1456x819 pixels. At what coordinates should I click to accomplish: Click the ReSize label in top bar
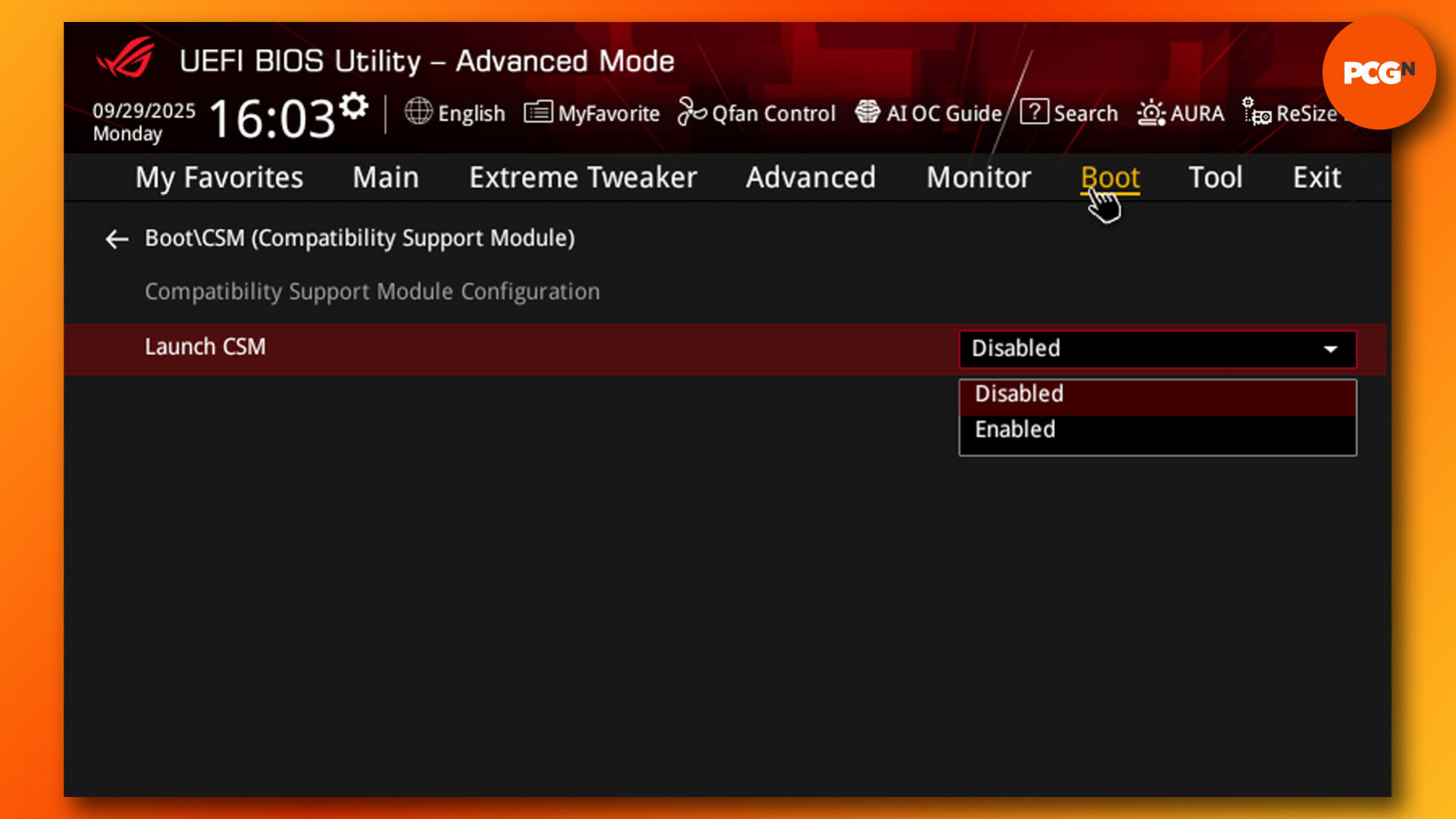[1307, 114]
